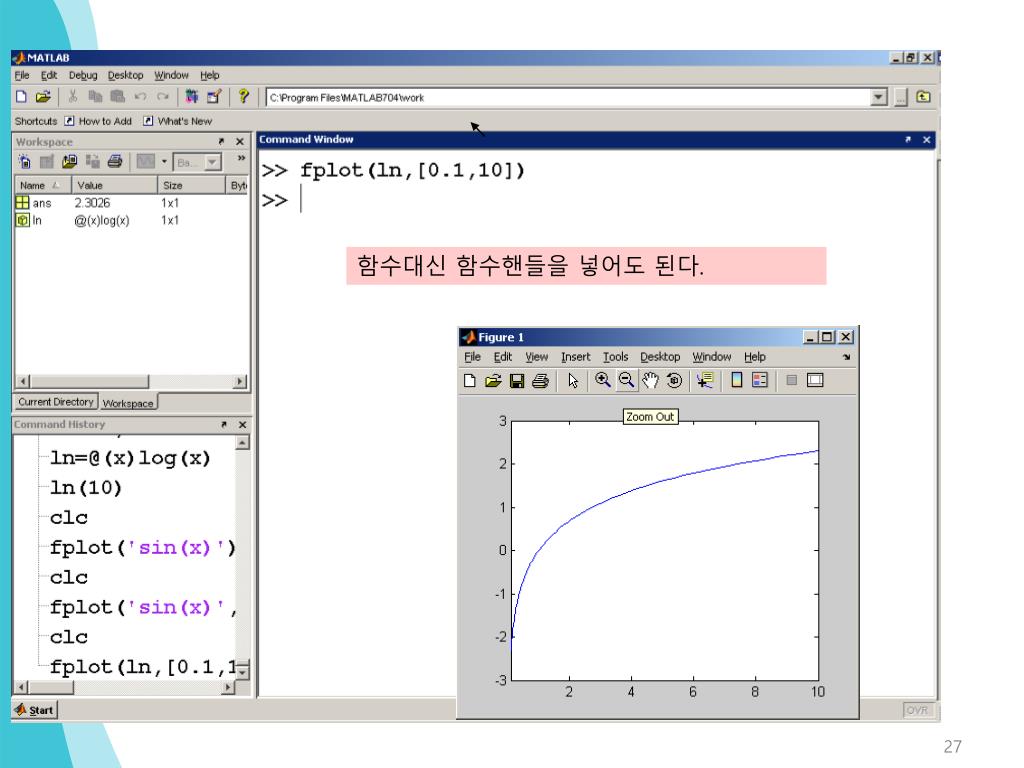Open the Figure 1 View menu
This screenshot has width=1024, height=768.
[x=537, y=357]
